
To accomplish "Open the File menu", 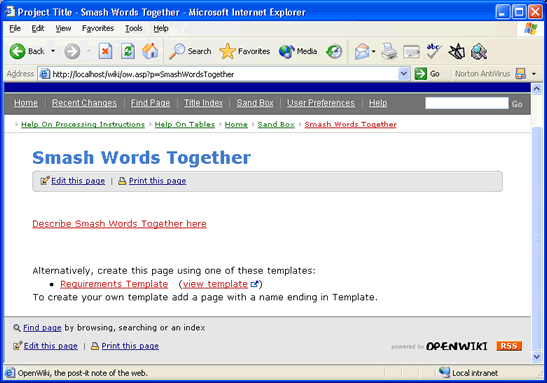I will [15, 28].
